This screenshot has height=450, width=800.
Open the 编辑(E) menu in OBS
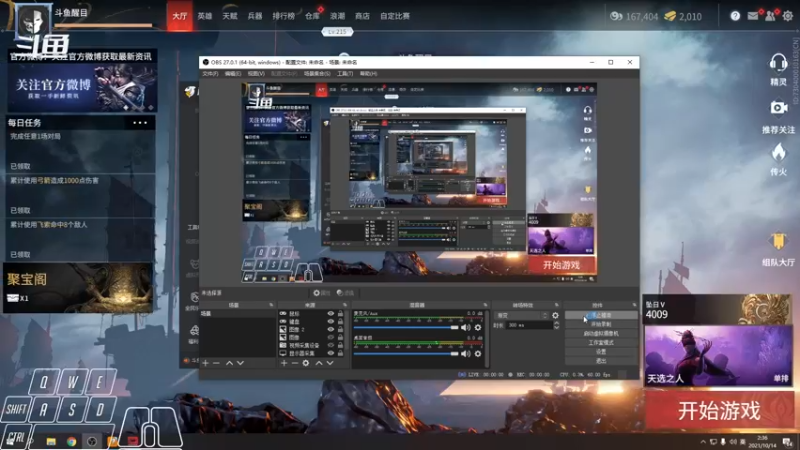point(233,74)
